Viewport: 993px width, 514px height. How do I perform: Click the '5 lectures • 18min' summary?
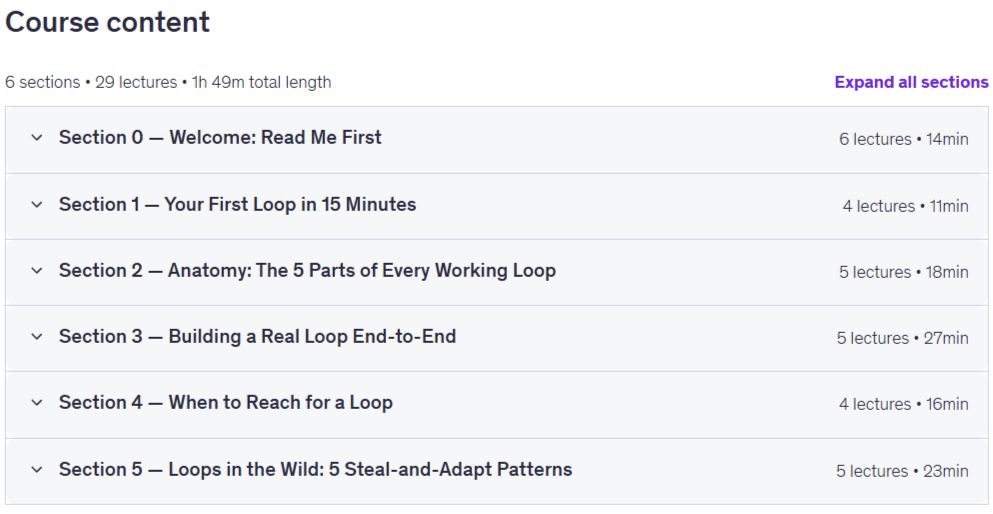[x=904, y=272]
